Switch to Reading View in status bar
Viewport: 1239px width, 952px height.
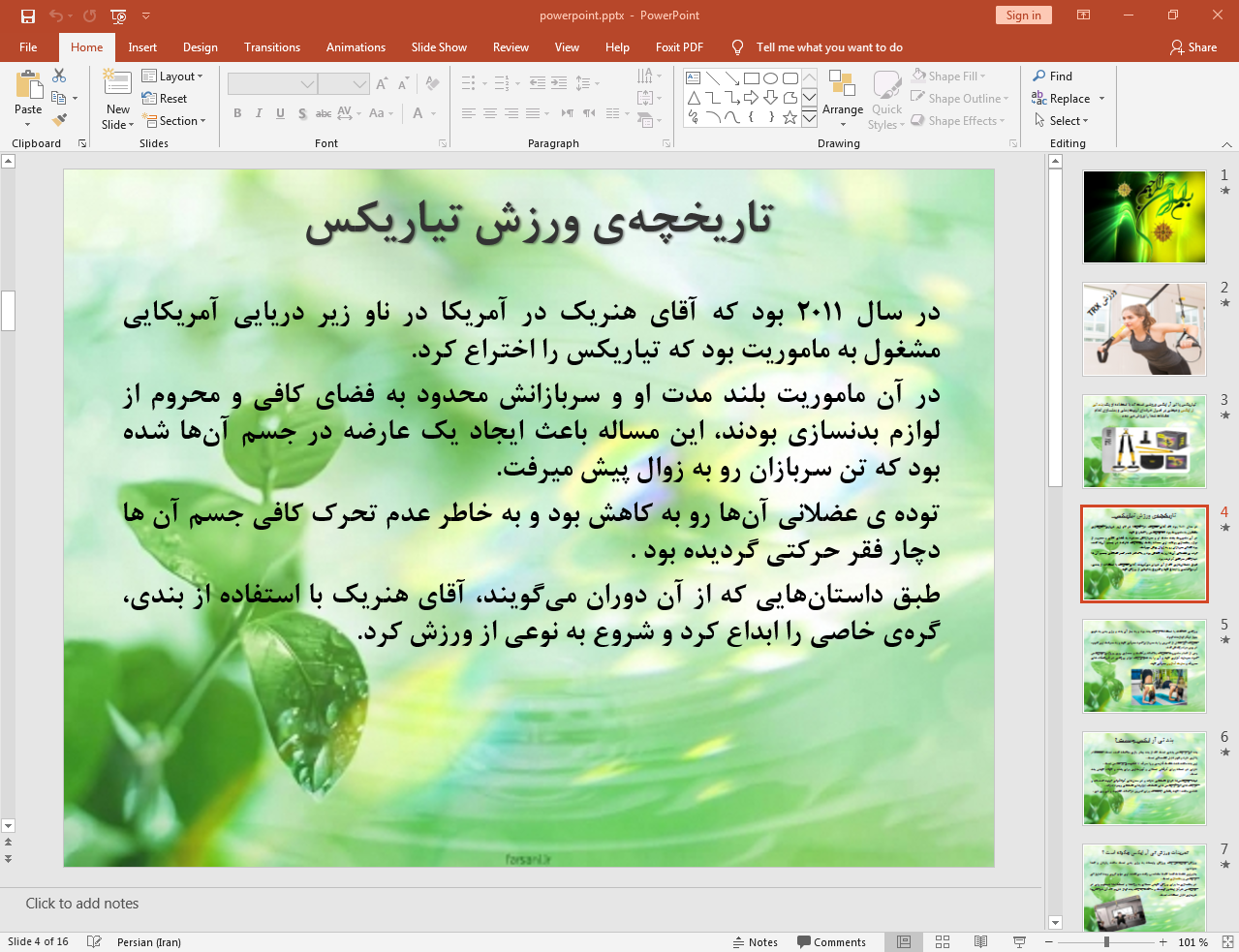[980, 941]
